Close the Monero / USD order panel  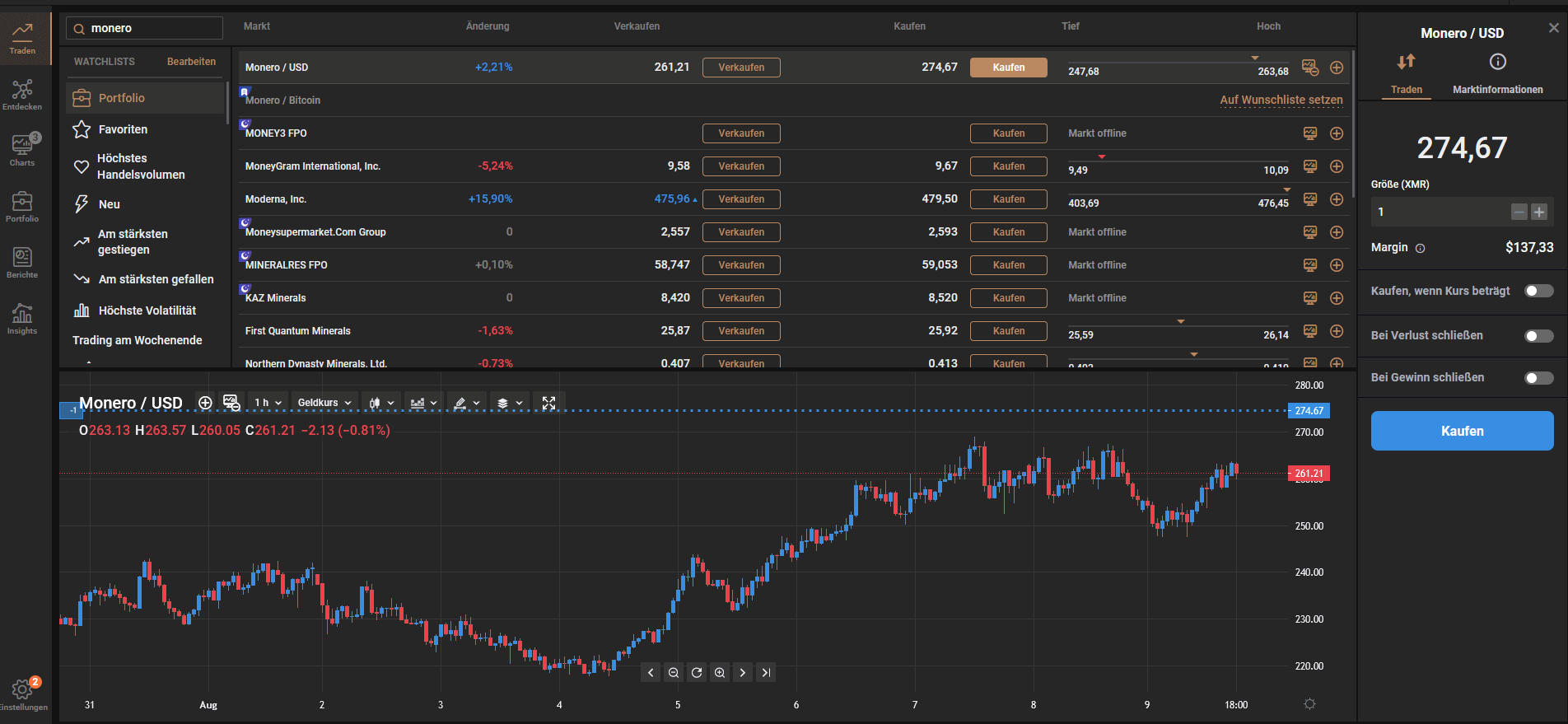1554,28
